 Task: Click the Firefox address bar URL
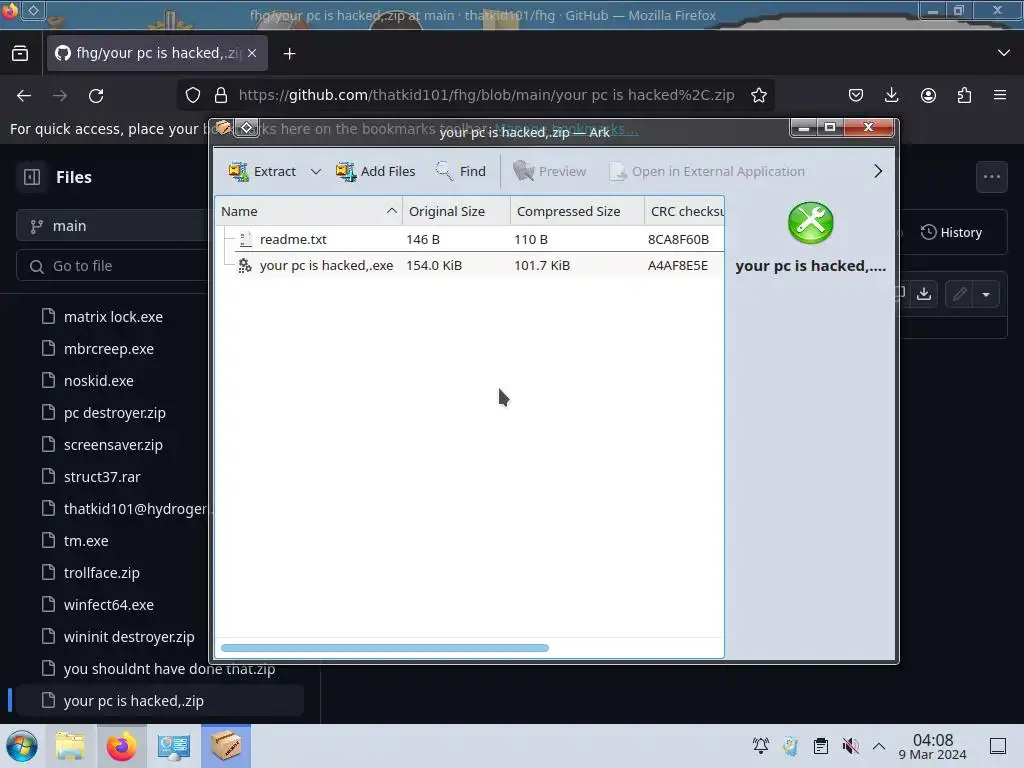(x=486, y=95)
